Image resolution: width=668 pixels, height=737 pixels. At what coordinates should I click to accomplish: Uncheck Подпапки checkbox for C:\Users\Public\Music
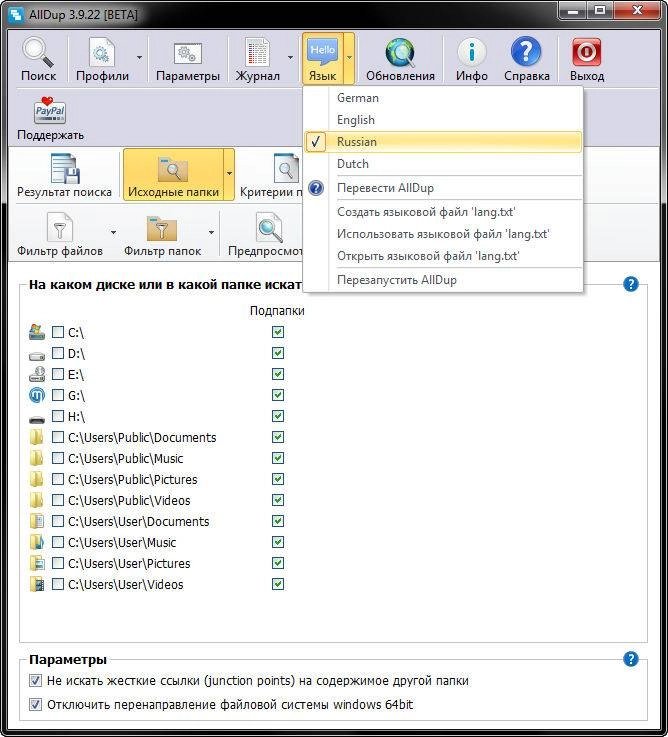click(278, 458)
